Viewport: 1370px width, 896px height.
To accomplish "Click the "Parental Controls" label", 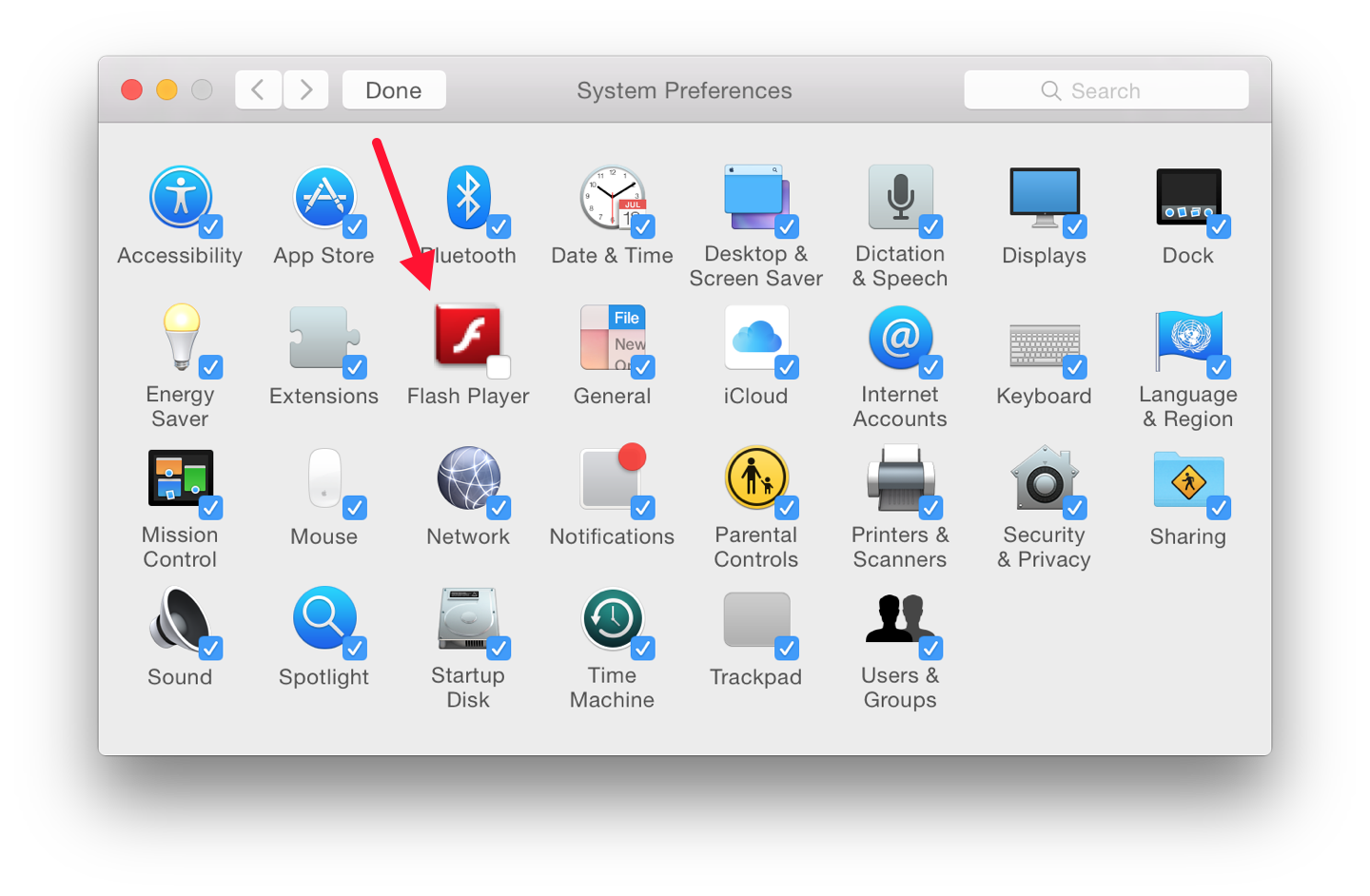I will point(756,547).
